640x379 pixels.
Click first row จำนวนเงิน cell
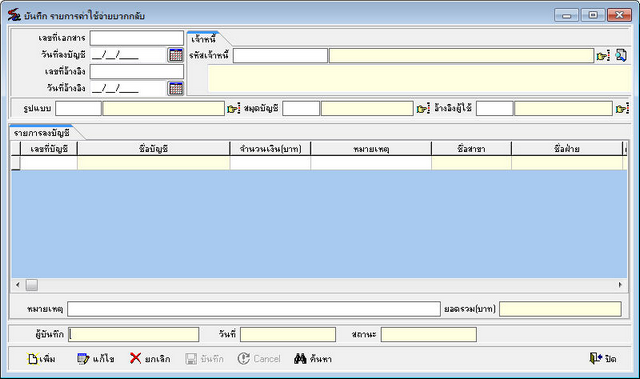coord(270,163)
